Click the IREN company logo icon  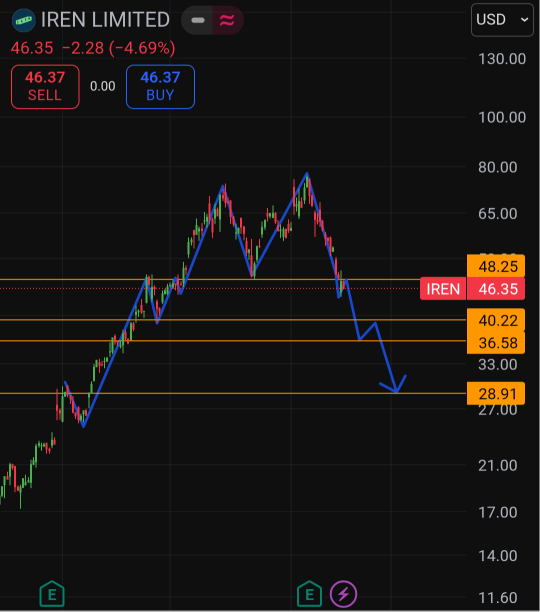(23, 20)
